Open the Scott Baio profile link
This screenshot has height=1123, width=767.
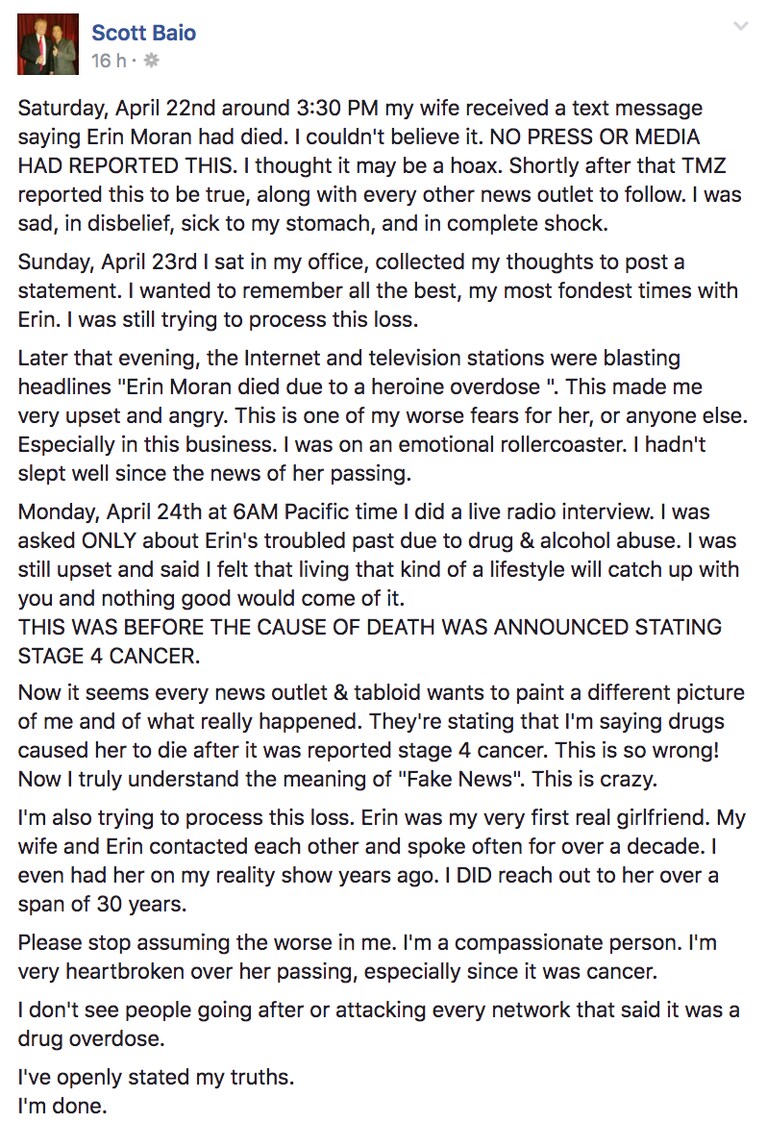pyautogui.click(x=143, y=33)
